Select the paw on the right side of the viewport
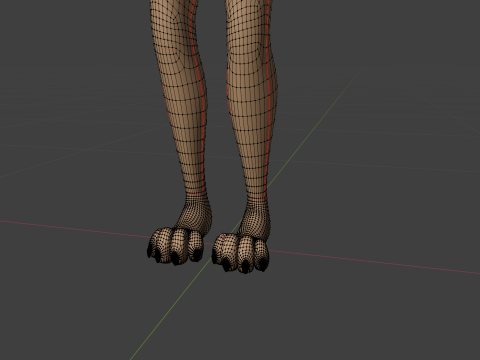The height and width of the screenshot is (360, 480). tap(241, 235)
